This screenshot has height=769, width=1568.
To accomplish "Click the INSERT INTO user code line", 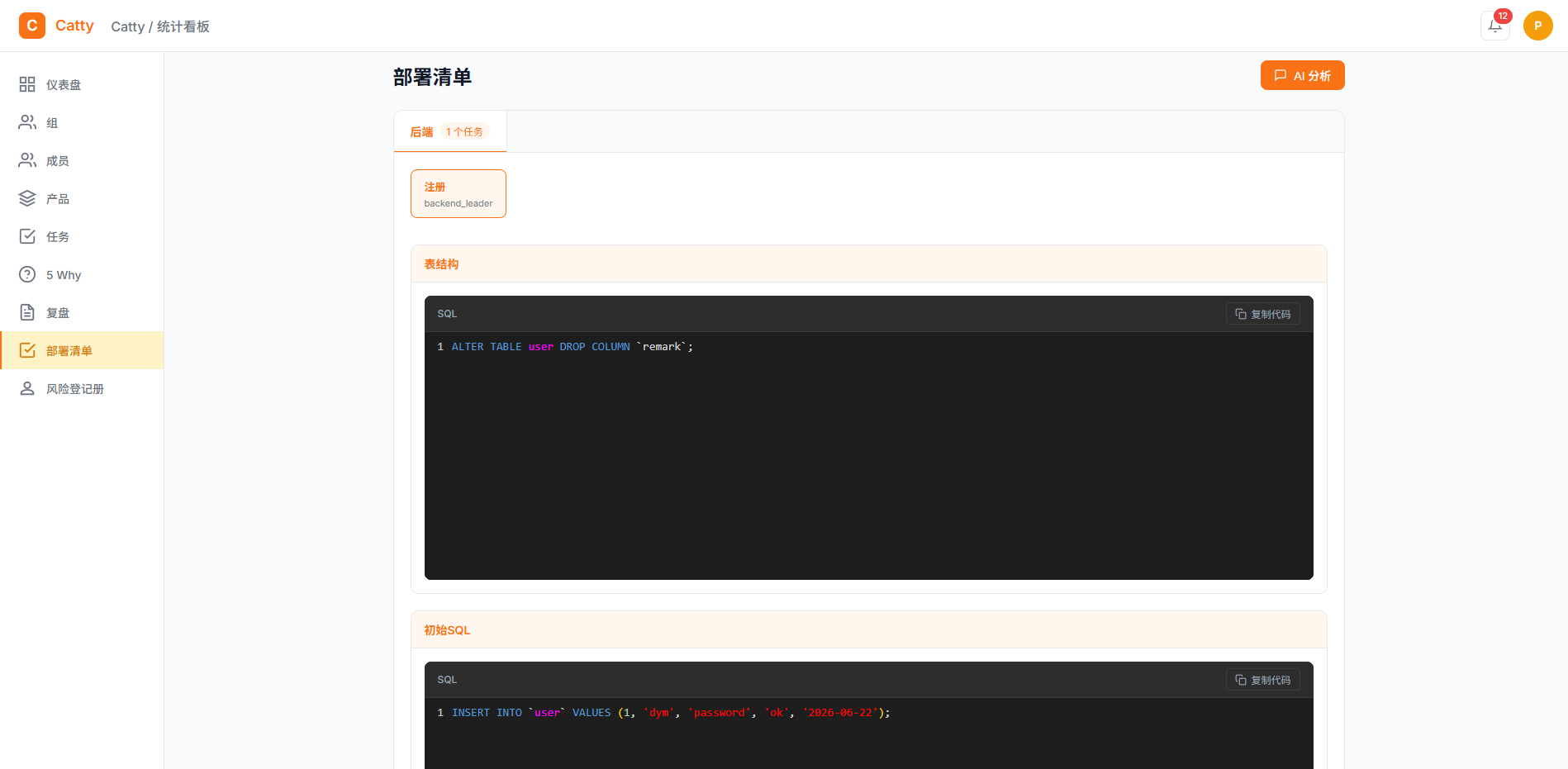I will [671, 713].
